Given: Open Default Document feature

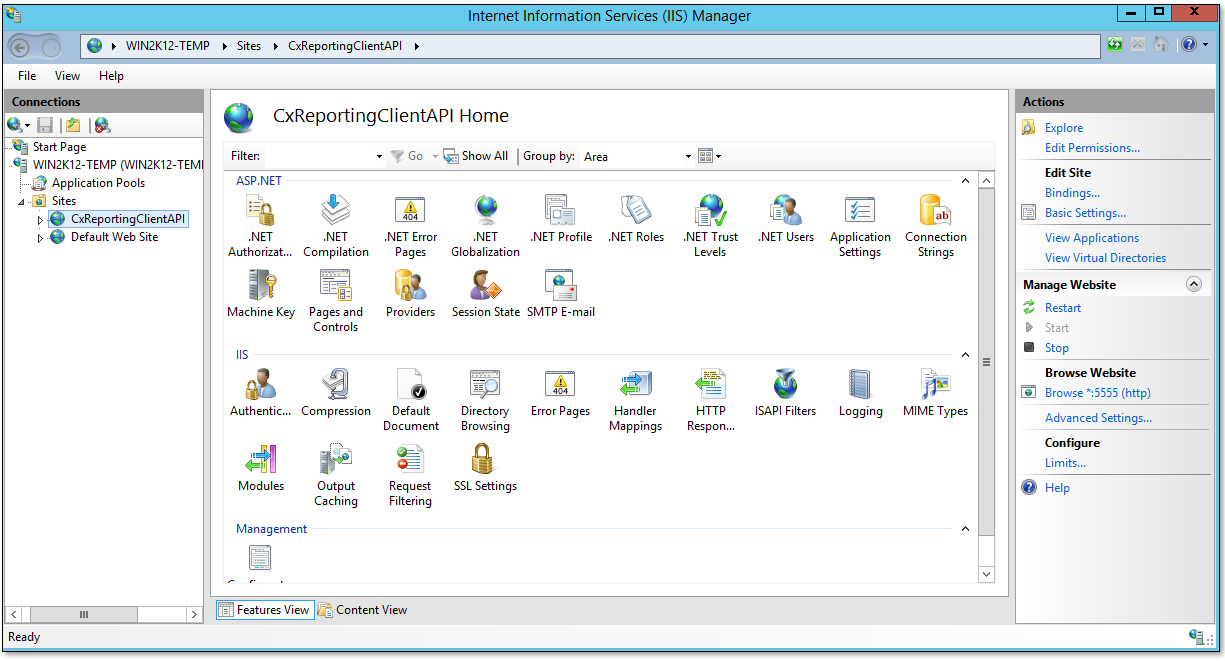Looking at the screenshot, I should [x=410, y=400].
